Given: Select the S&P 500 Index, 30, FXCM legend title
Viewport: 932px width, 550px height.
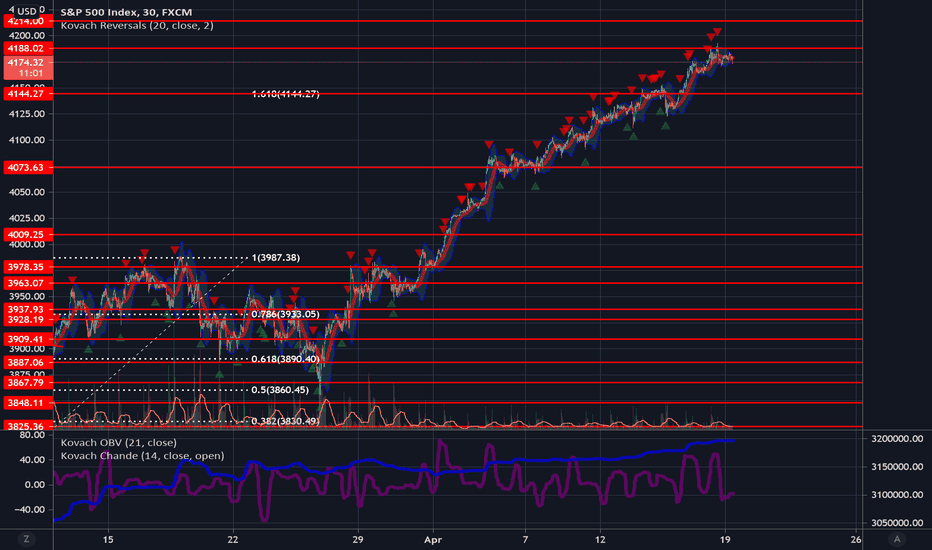Looking at the screenshot, I should [x=126, y=12].
